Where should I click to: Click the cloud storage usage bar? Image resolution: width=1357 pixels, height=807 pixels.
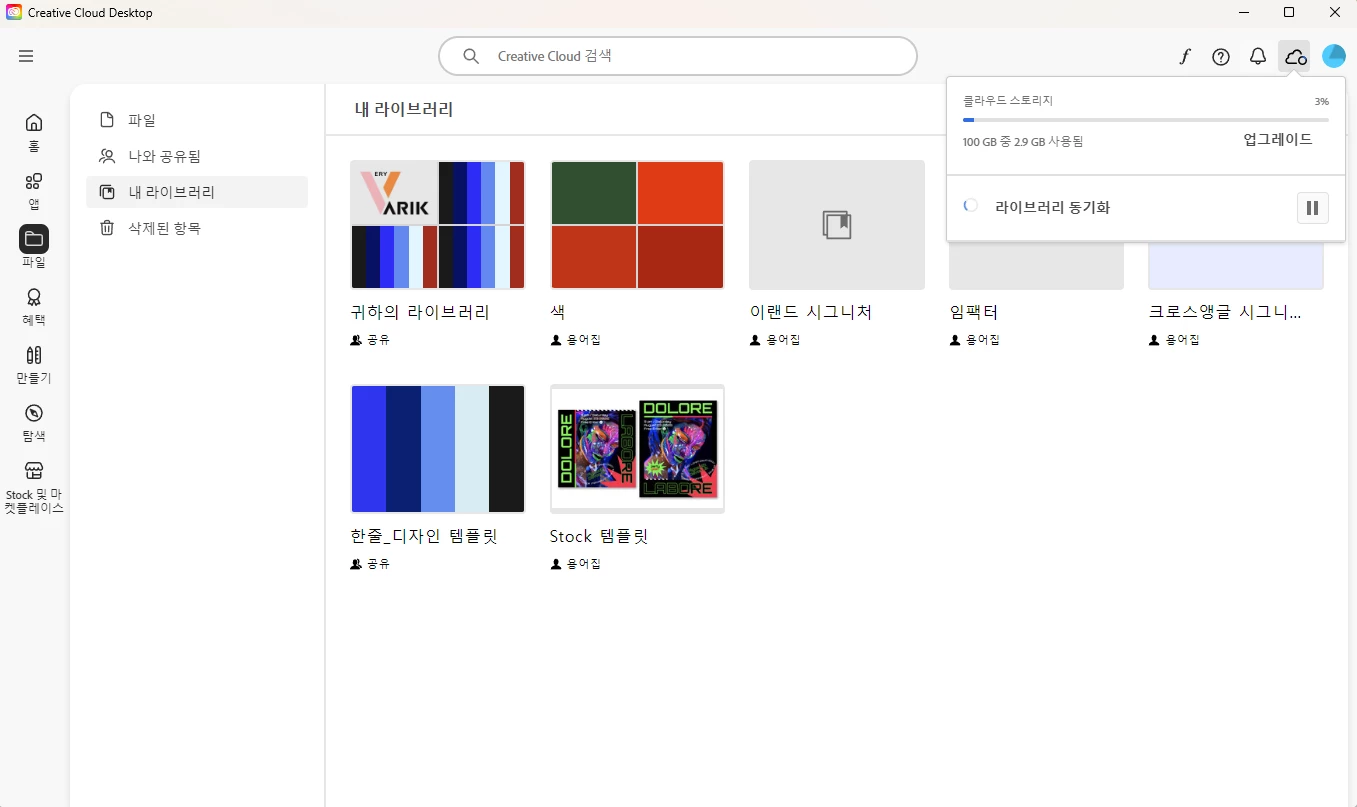[1146, 120]
